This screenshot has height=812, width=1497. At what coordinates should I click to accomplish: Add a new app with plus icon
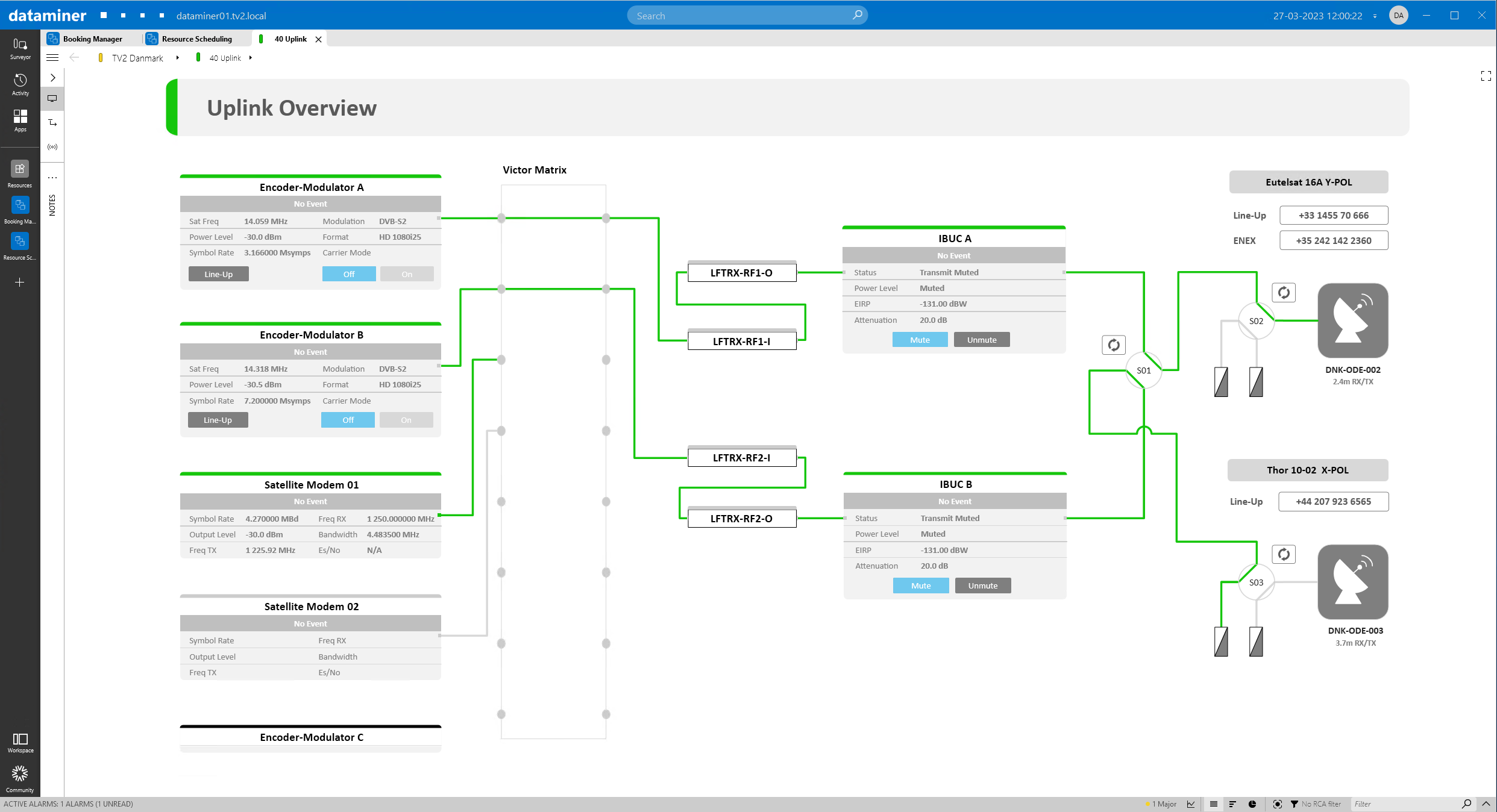(20, 282)
